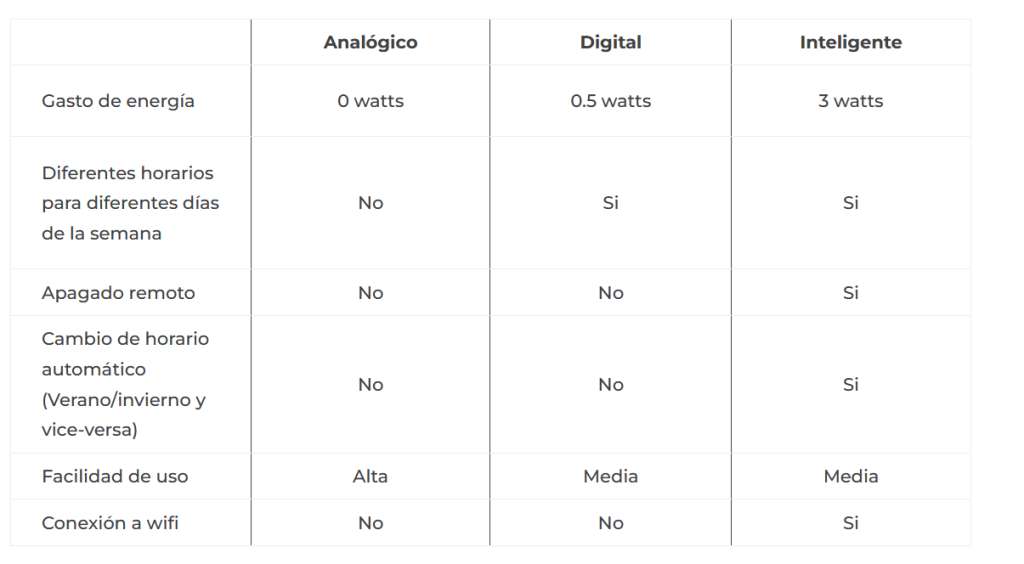Click the 3 watts cell

pyautogui.click(x=851, y=101)
